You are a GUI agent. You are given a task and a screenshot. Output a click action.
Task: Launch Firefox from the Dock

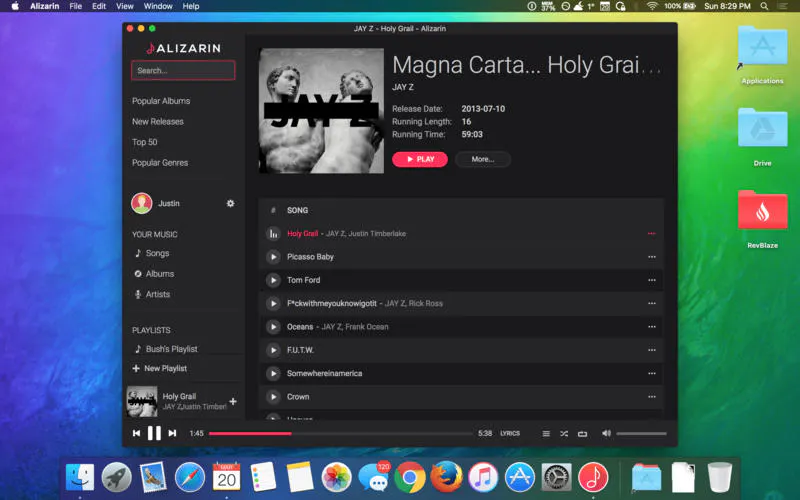click(x=446, y=478)
